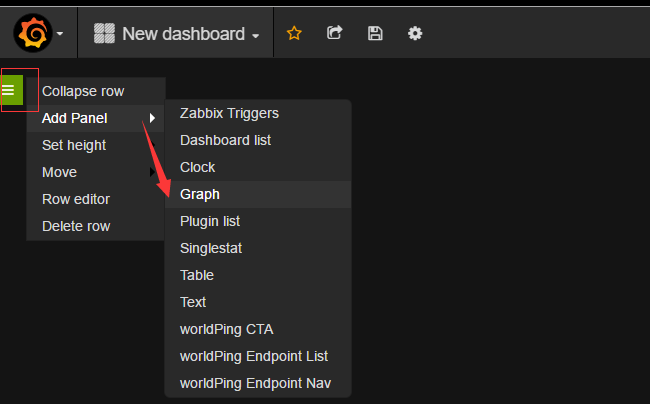This screenshot has width=650, height=404.
Task: Add a Singlestat panel
Action: click(x=258, y=248)
